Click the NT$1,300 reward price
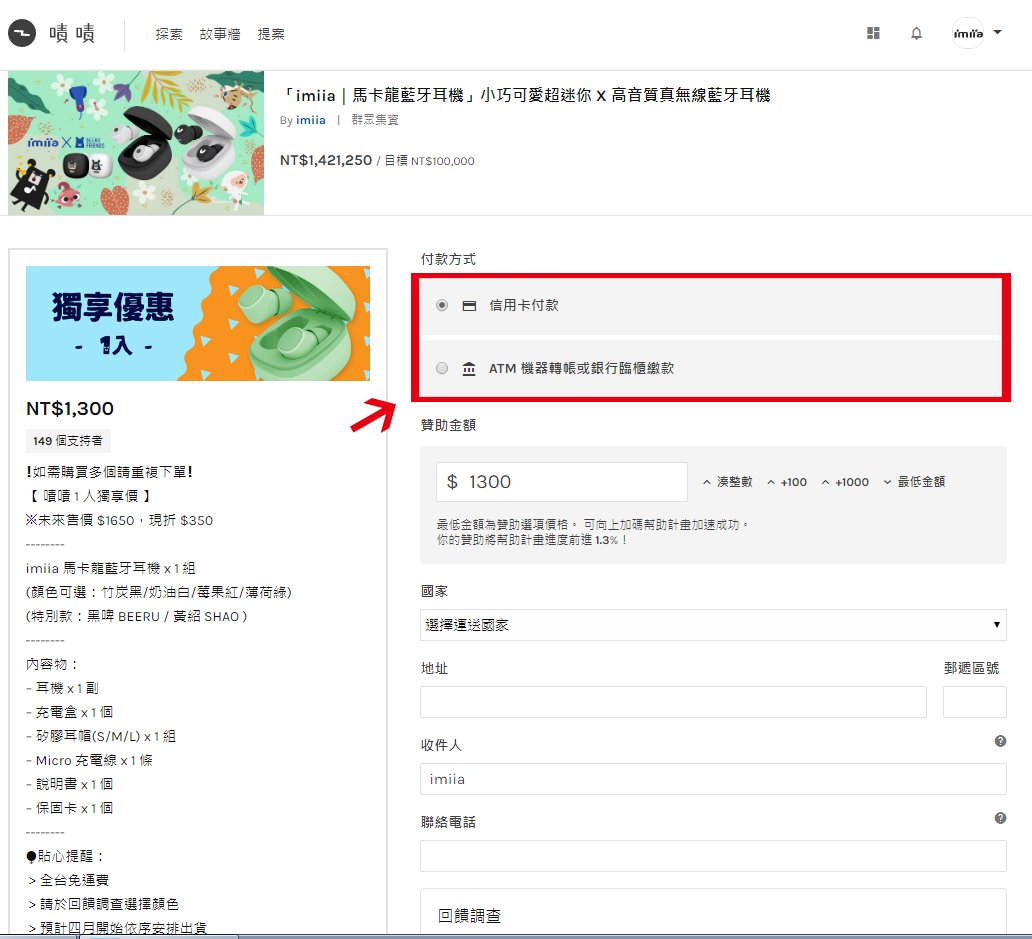Image resolution: width=1032 pixels, height=939 pixels. [70, 409]
